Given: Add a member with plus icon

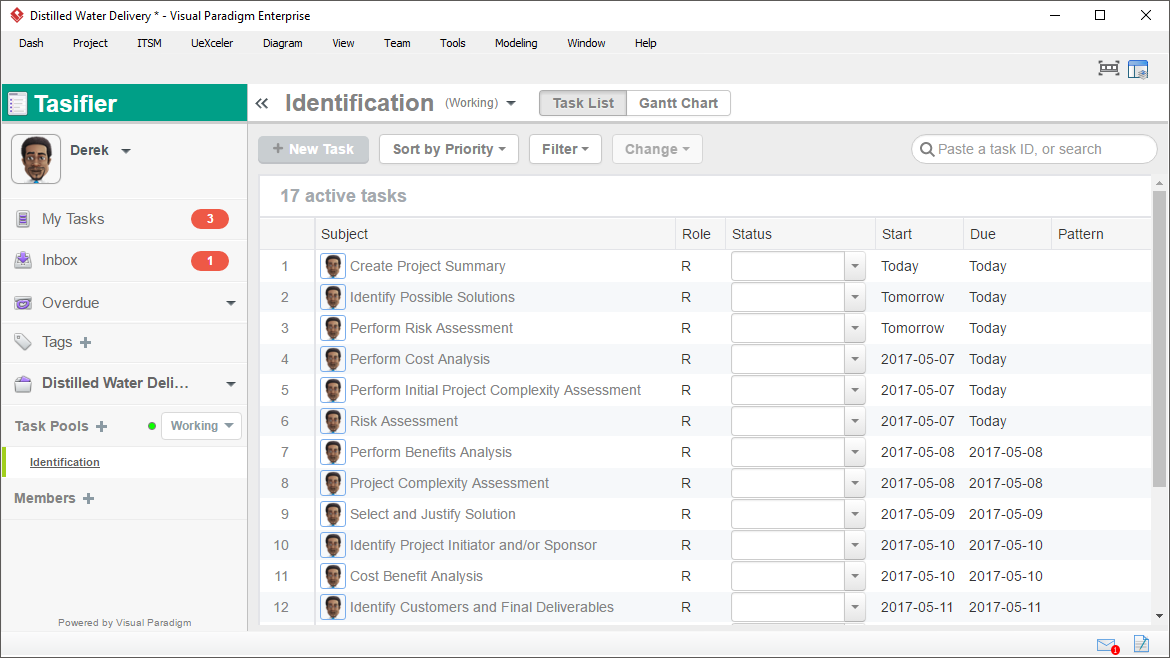Looking at the screenshot, I should (x=88, y=498).
